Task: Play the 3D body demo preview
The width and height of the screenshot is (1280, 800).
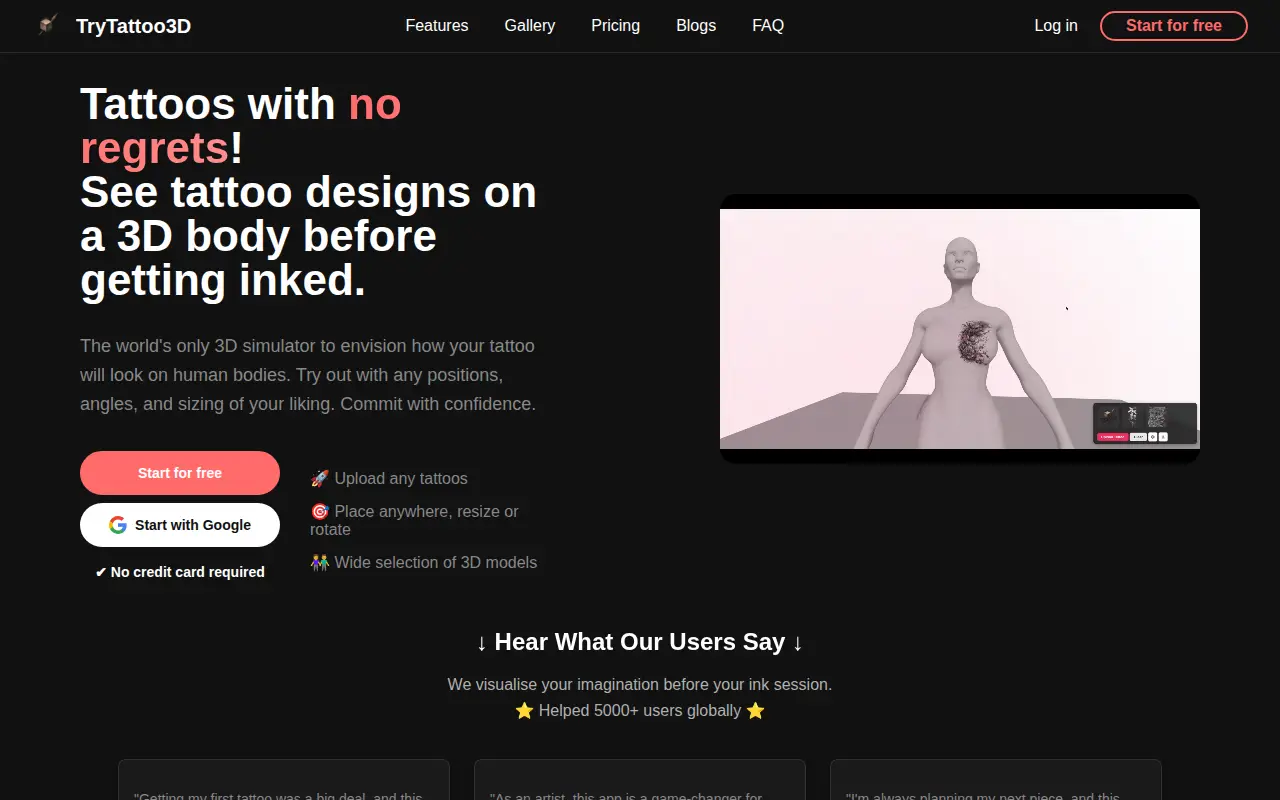Action: [x=960, y=329]
